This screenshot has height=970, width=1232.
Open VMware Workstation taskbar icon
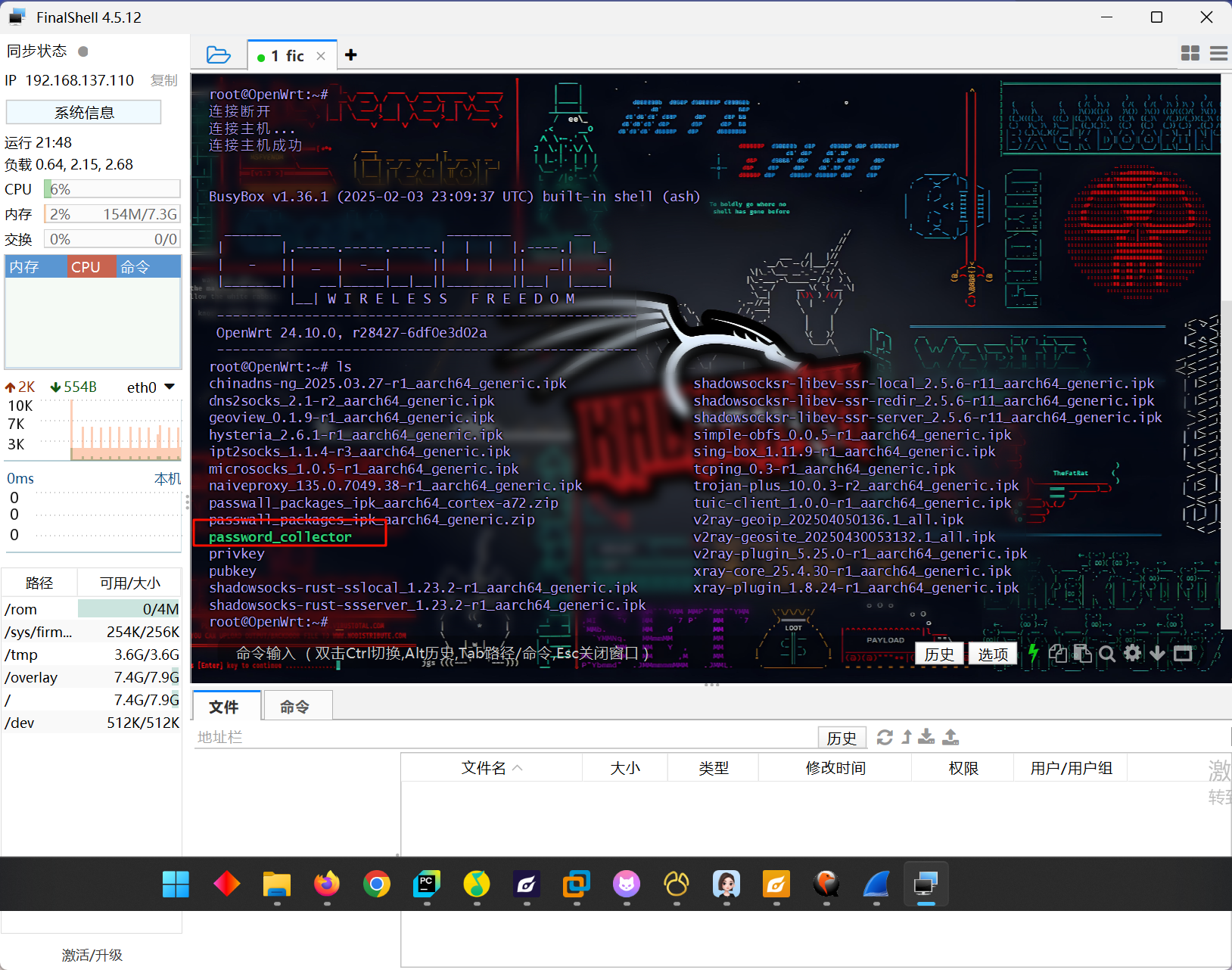click(577, 884)
